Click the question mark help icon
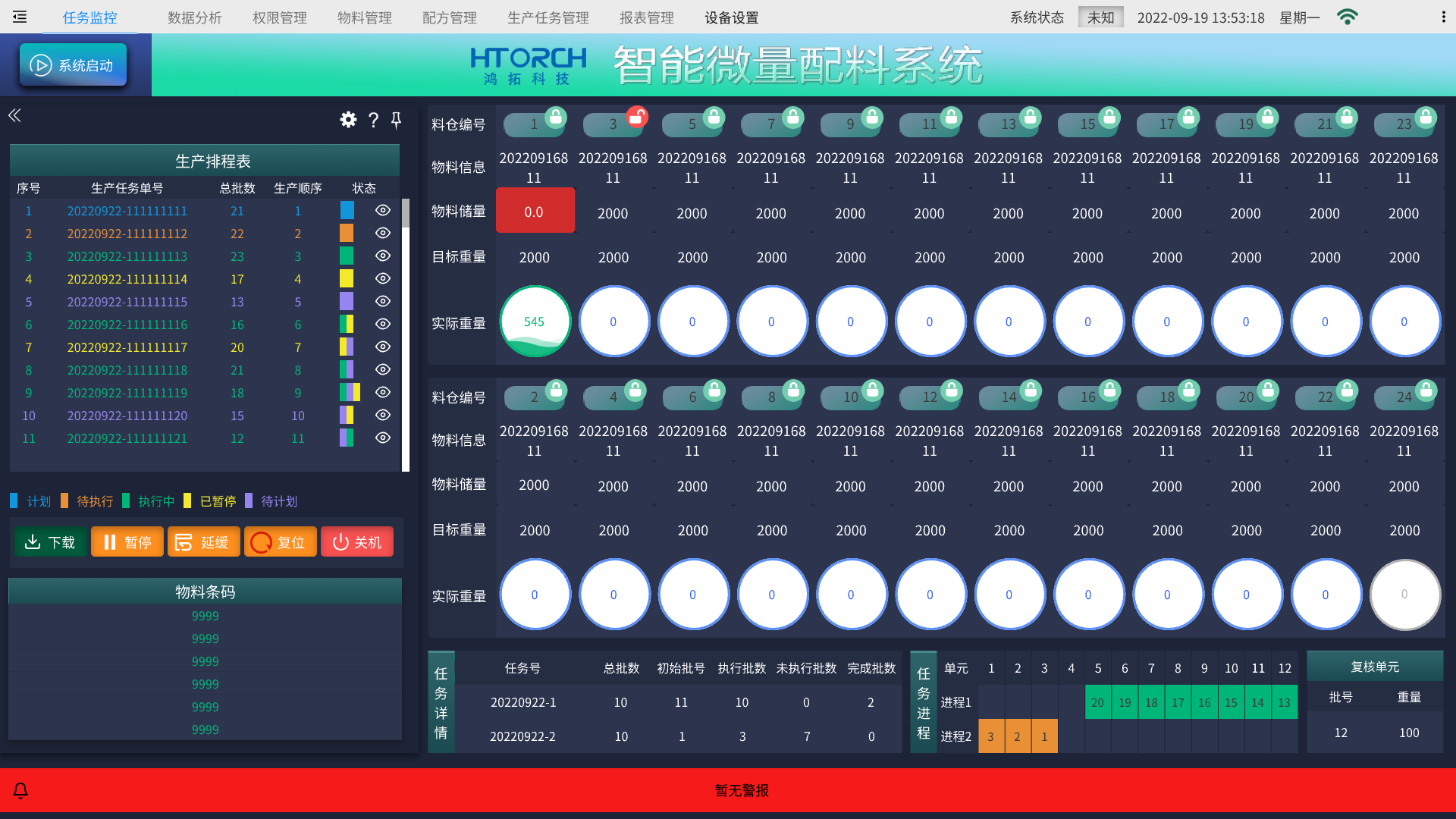The height and width of the screenshot is (819, 1456). [373, 120]
